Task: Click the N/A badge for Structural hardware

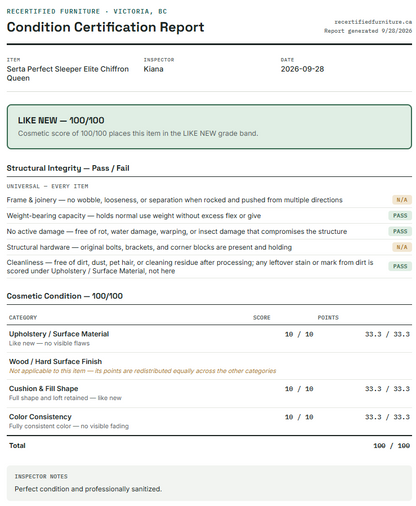Action: tap(402, 247)
